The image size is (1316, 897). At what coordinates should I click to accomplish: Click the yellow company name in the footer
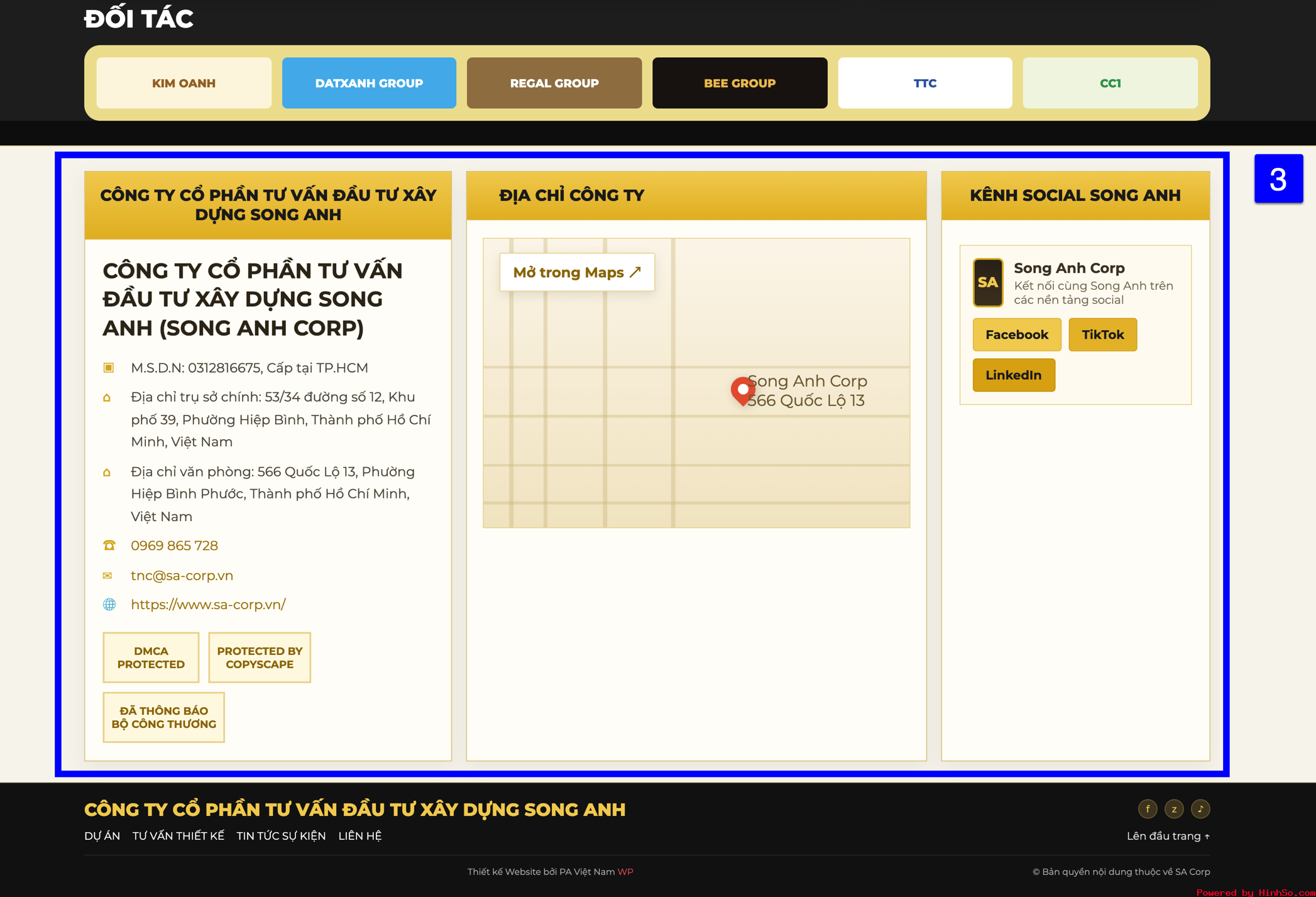pyautogui.click(x=355, y=810)
